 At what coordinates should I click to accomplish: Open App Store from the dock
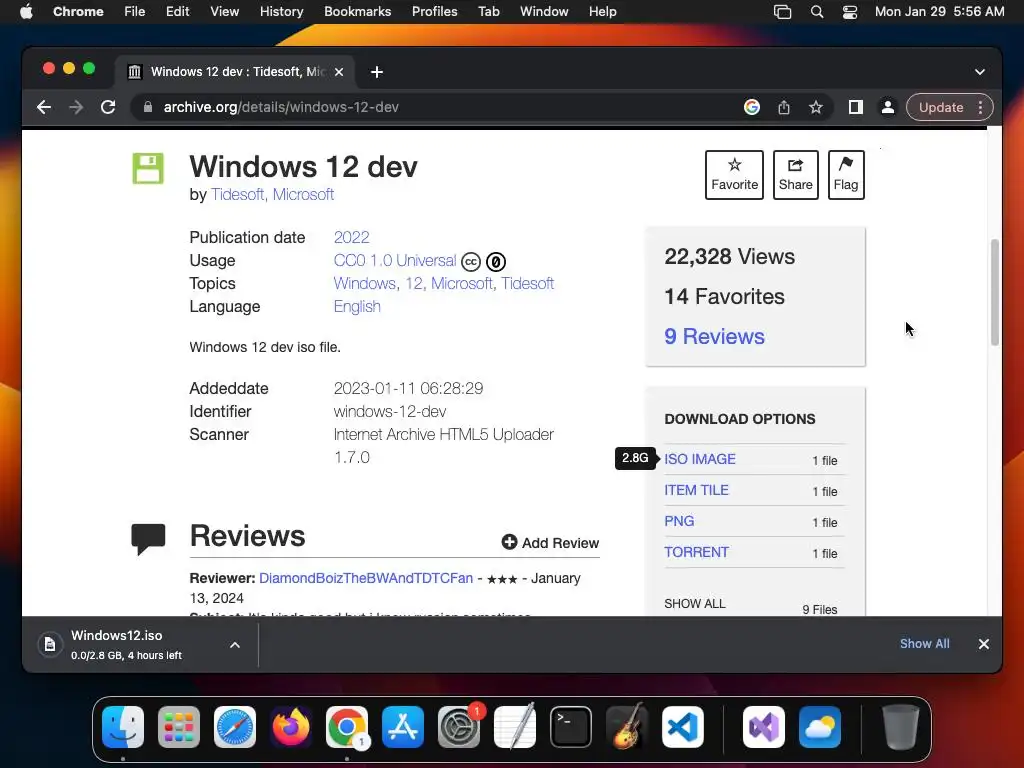(403, 727)
